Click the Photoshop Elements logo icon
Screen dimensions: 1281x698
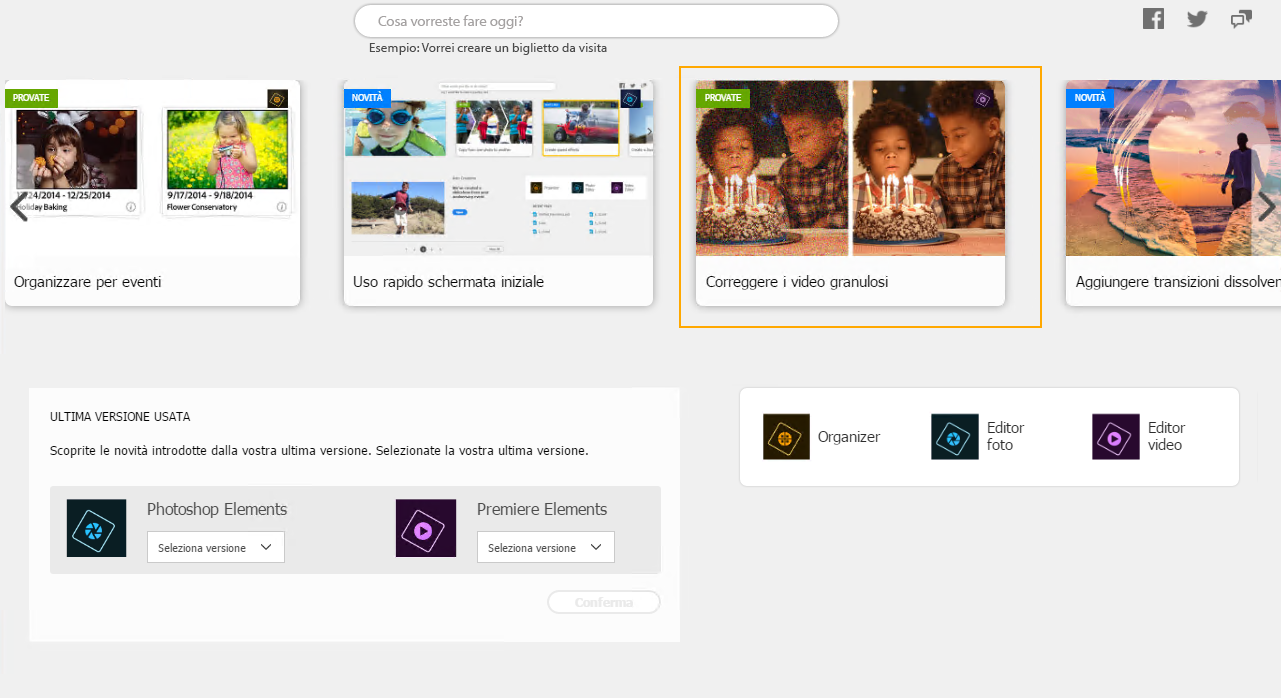(x=97, y=528)
